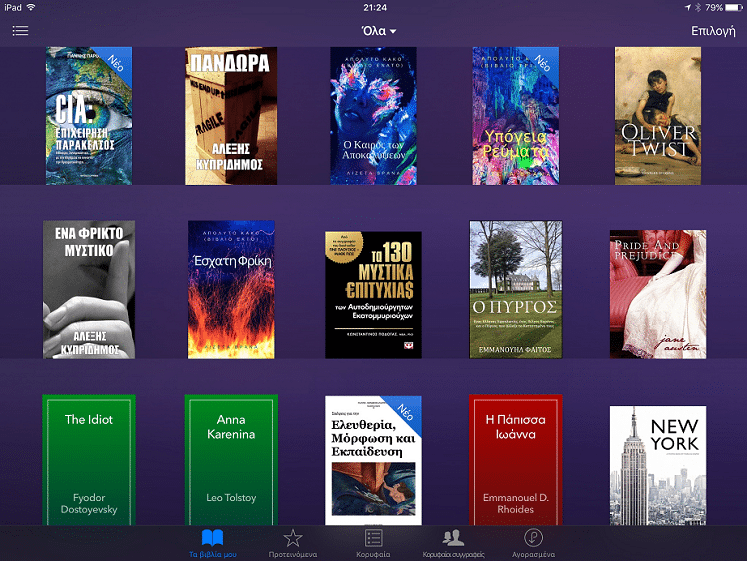Open Ελευθερία, Μόρφωση και Εκπαίδευση book
The width and height of the screenshot is (747, 561).
373,461
